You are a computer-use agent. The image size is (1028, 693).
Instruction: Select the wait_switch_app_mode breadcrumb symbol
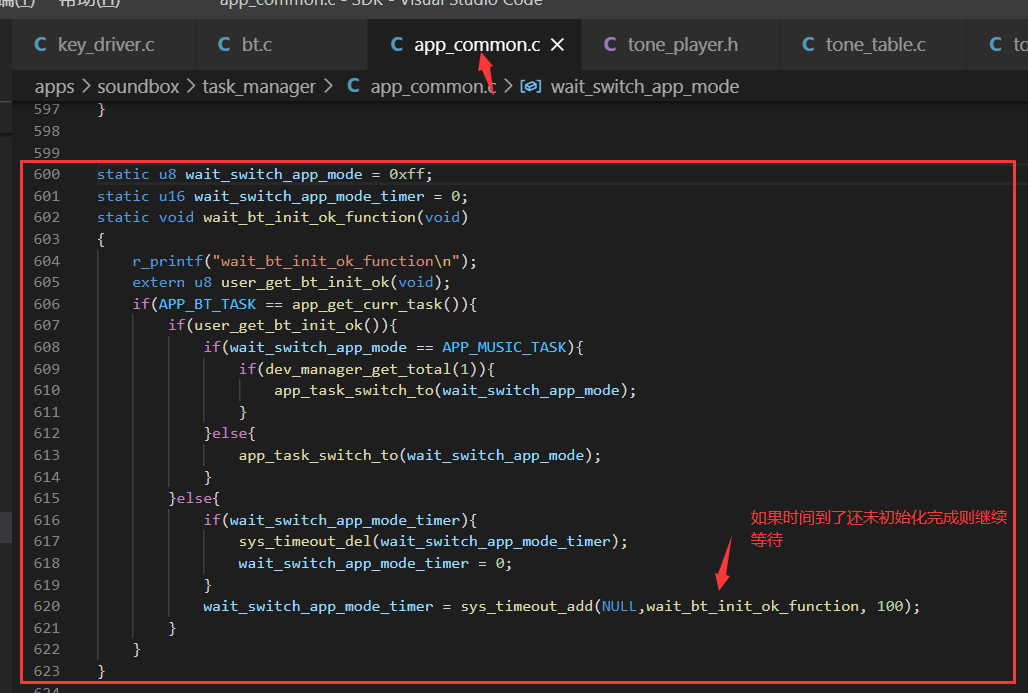pos(645,87)
